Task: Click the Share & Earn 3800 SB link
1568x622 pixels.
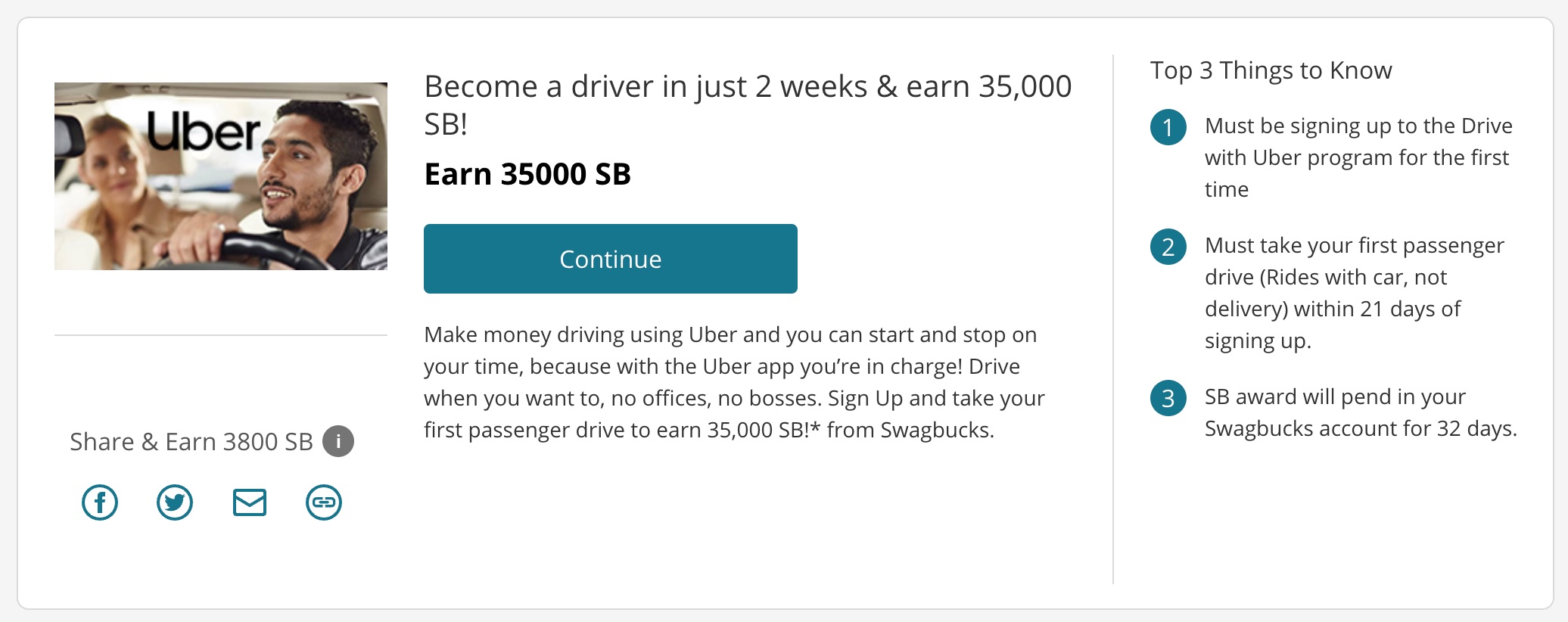Action: 191,442
